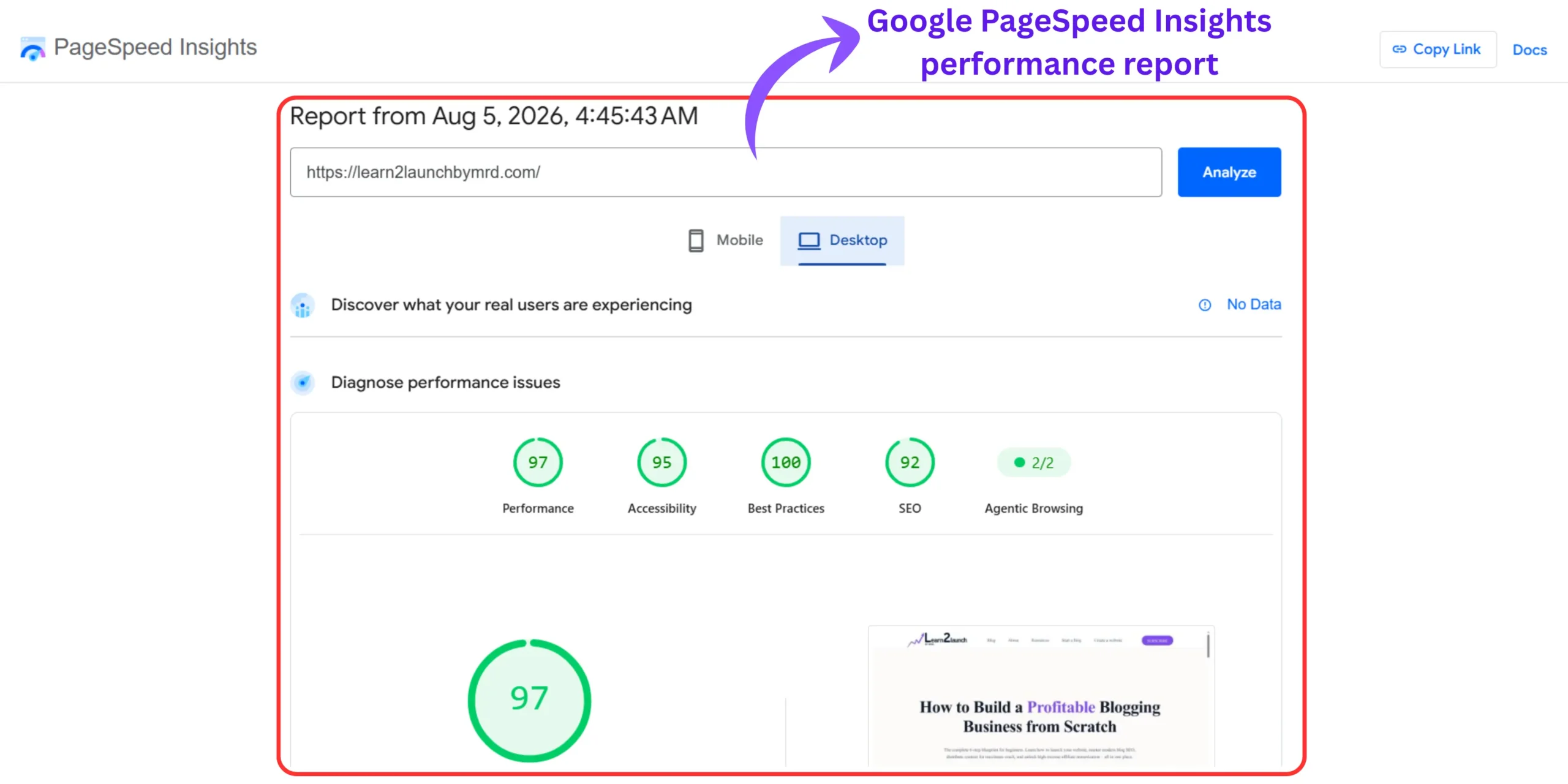Click the report date heading text
The height and width of the screenshot is (784, 1568).
[494, 116]
